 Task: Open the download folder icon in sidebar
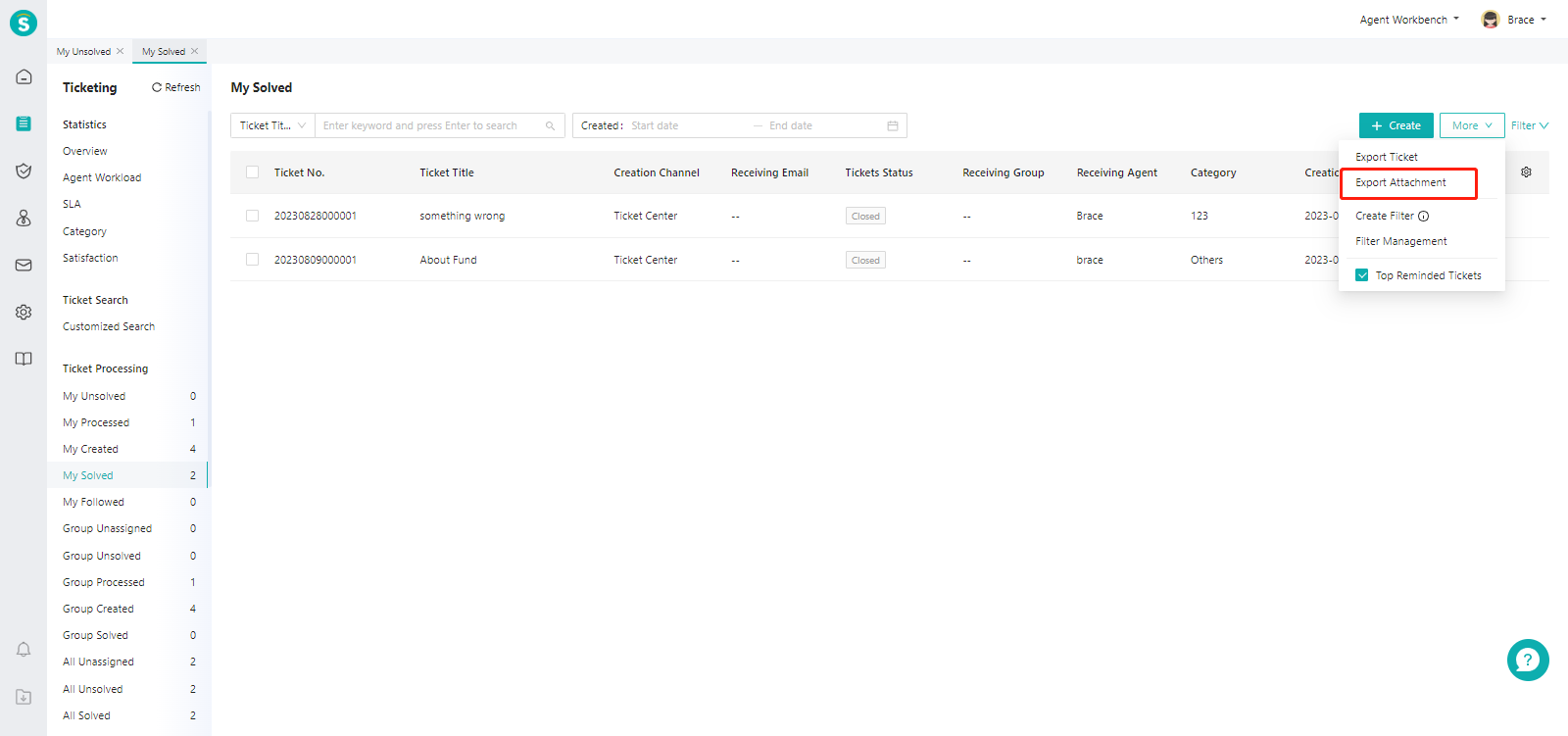24,697
